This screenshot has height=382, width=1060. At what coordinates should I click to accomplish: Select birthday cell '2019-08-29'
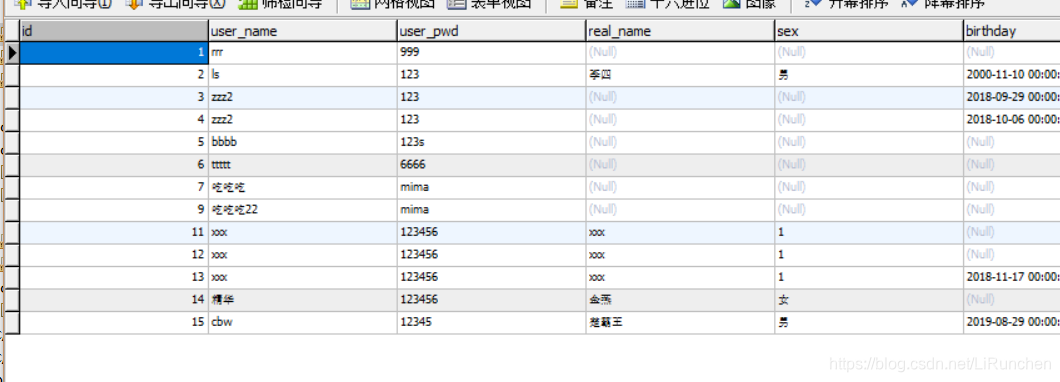1012,323
